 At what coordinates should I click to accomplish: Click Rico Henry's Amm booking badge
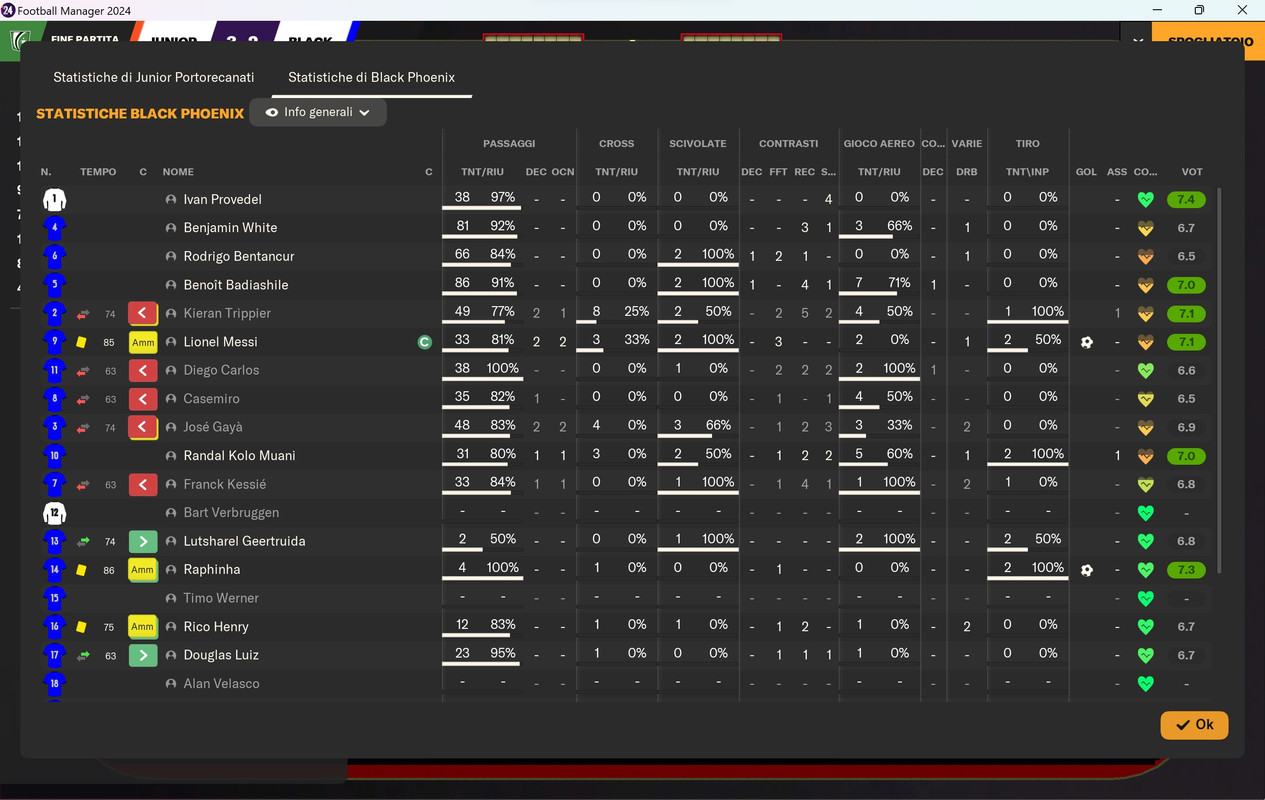pyautogui.click(x=143, y=627)
